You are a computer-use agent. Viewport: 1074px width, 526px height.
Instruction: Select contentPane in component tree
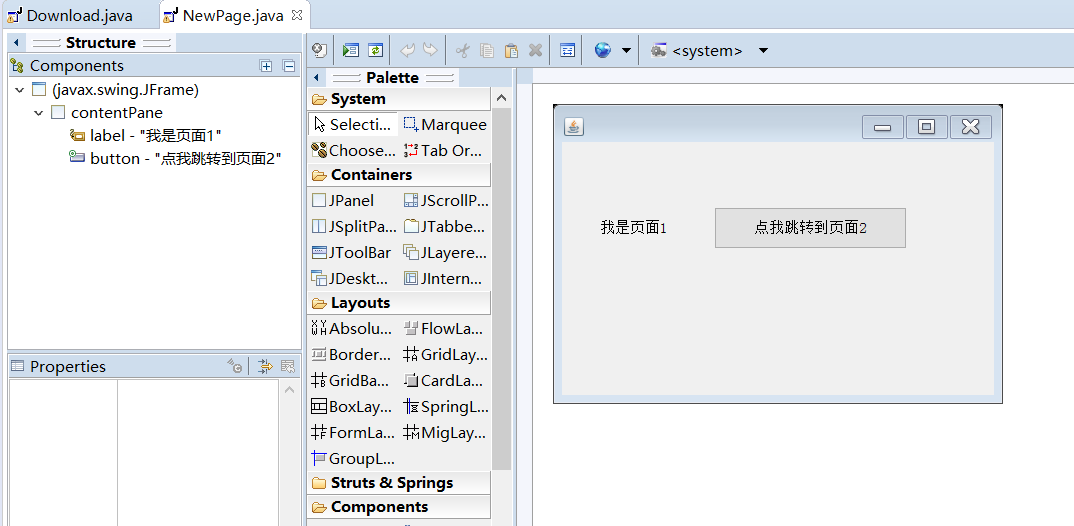pos(108,112)
